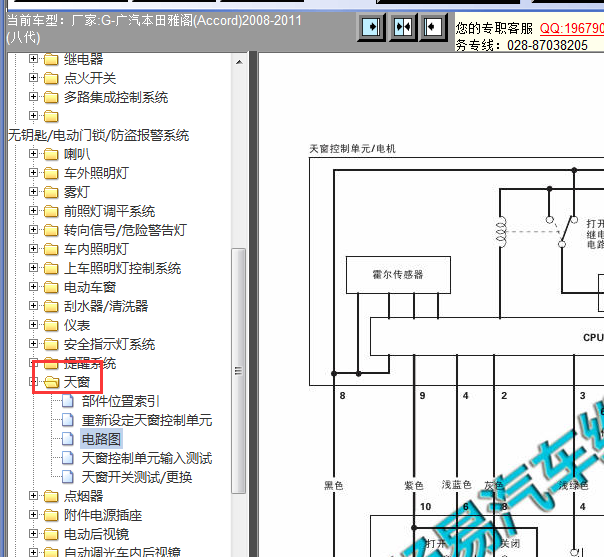
Task: Select 多路集成控制系统 tree label
Action: click(x=116, y=97)
